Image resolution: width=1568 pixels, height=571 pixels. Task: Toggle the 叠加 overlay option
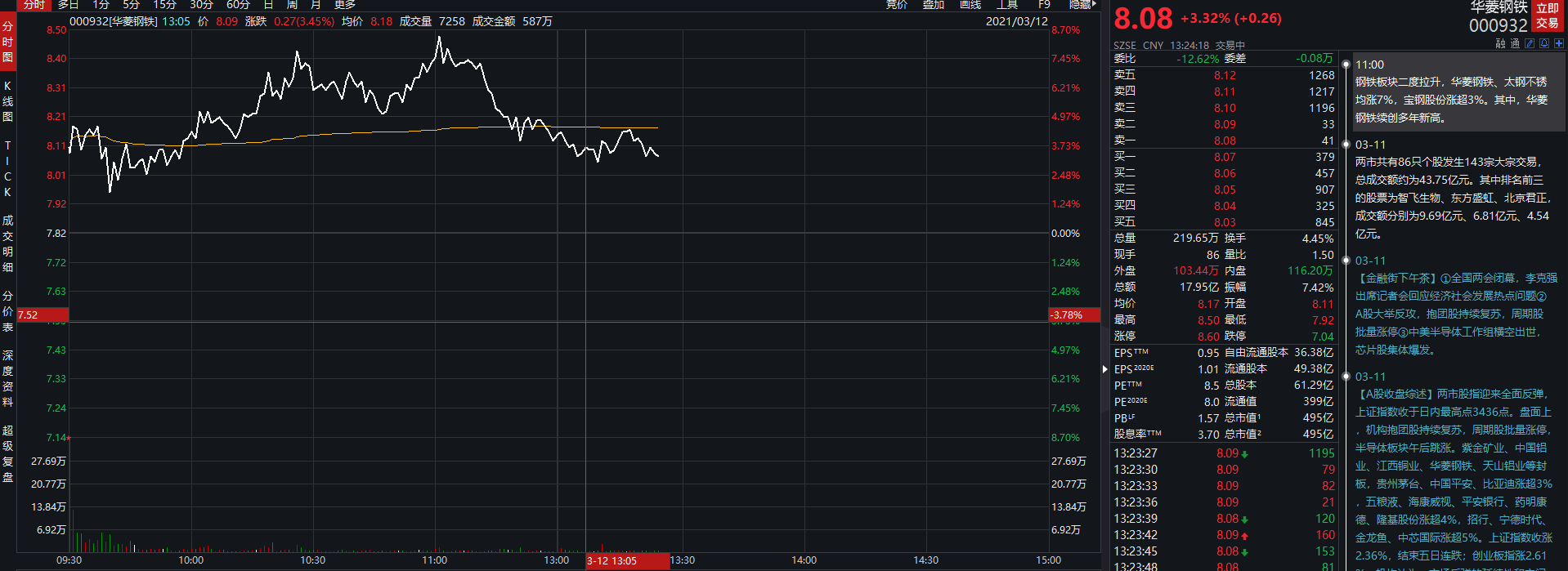934,5
